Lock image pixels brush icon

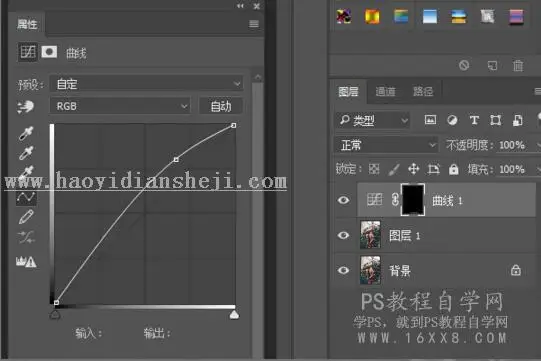point(394,169)
